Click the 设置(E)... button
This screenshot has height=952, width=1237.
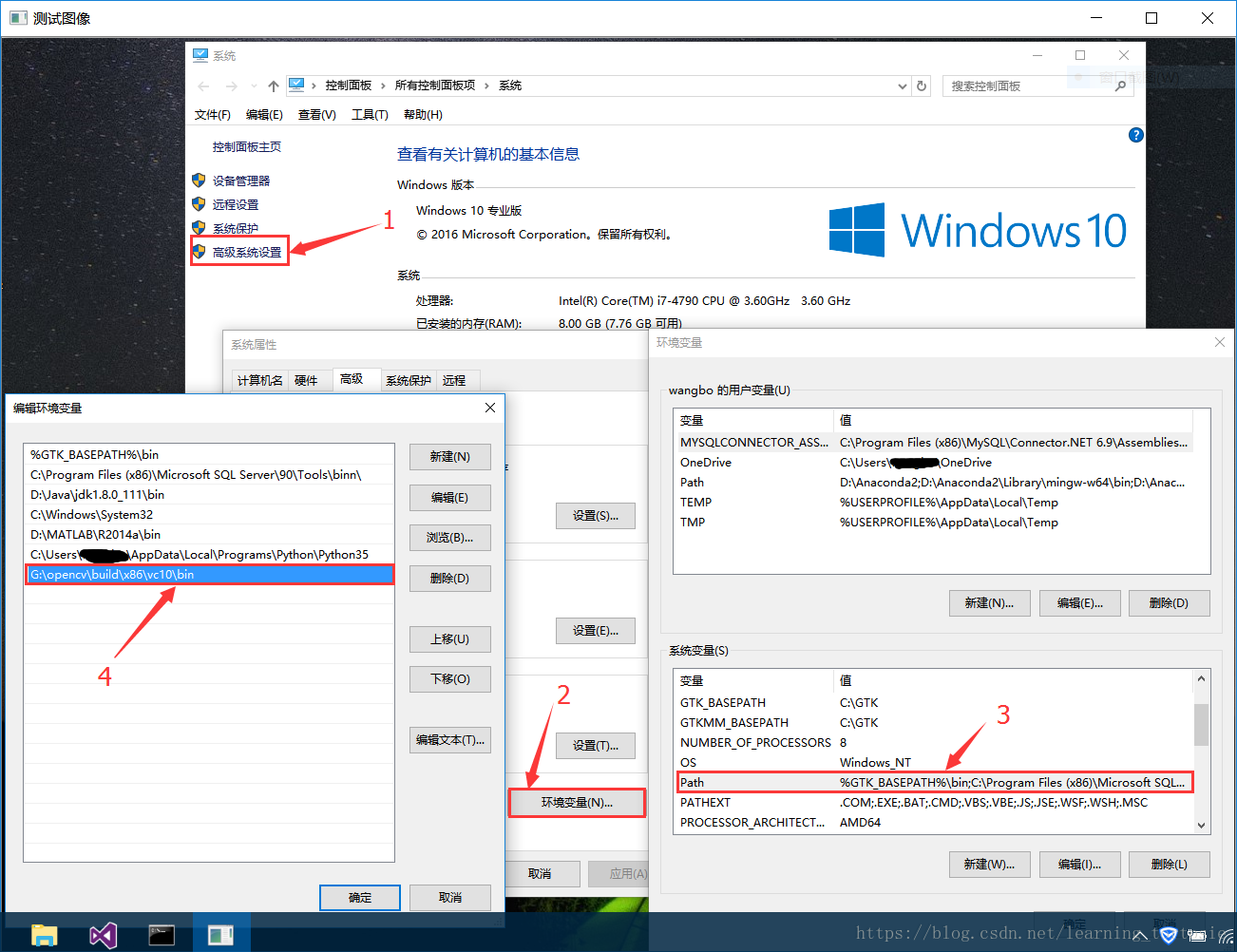pyautogui.click(x=596, y=631)
